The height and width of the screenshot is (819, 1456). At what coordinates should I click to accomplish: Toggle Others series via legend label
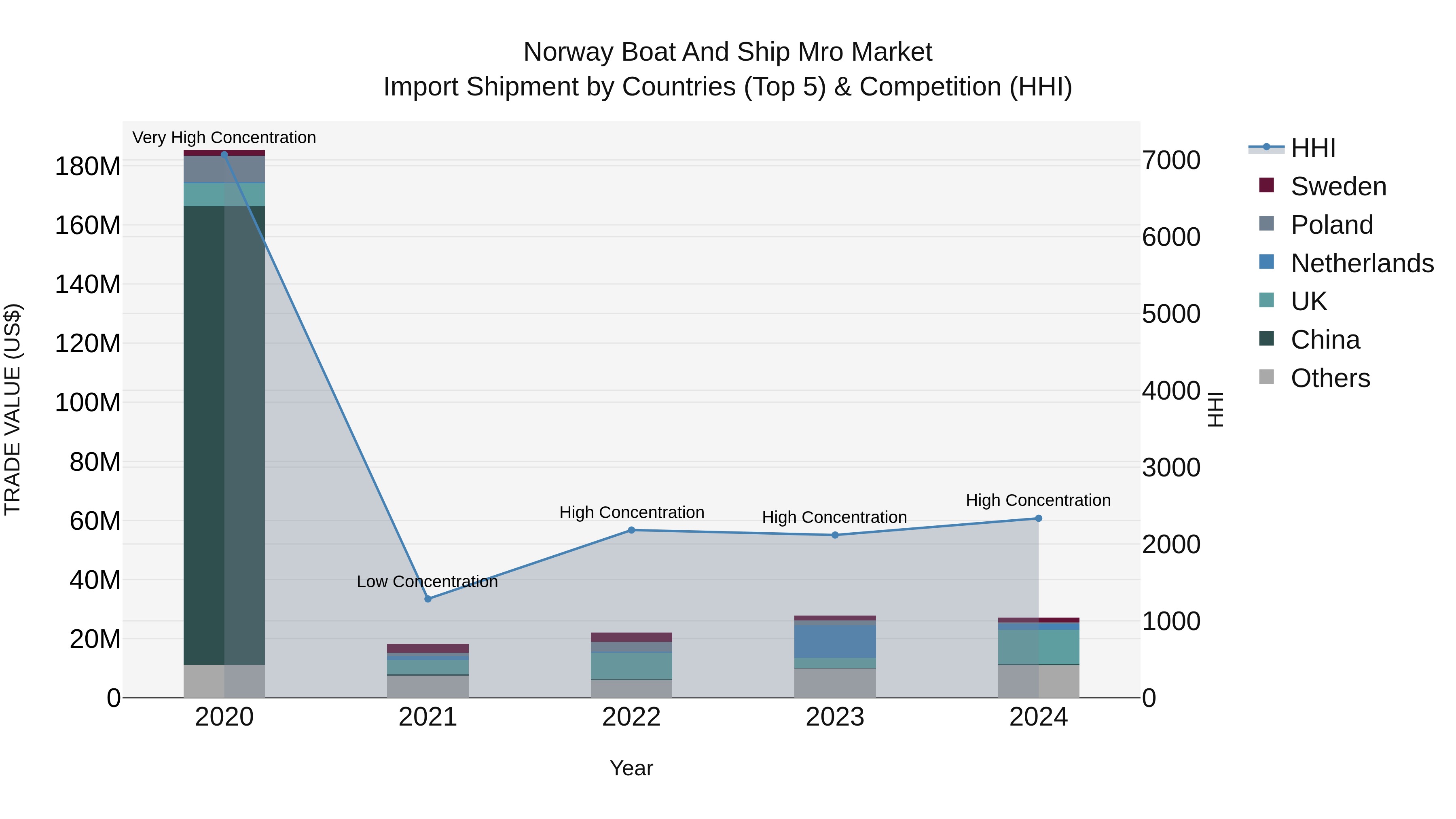(x=1331, y=378)
